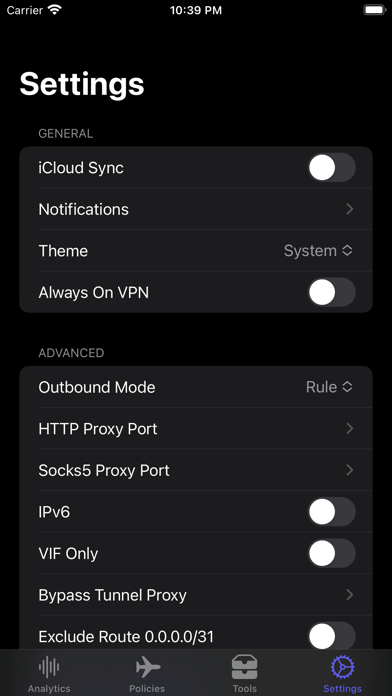Open the Analytics waveform tab icon
The height and width of the screenshot is (696, 392).
[x=49, y=667]
